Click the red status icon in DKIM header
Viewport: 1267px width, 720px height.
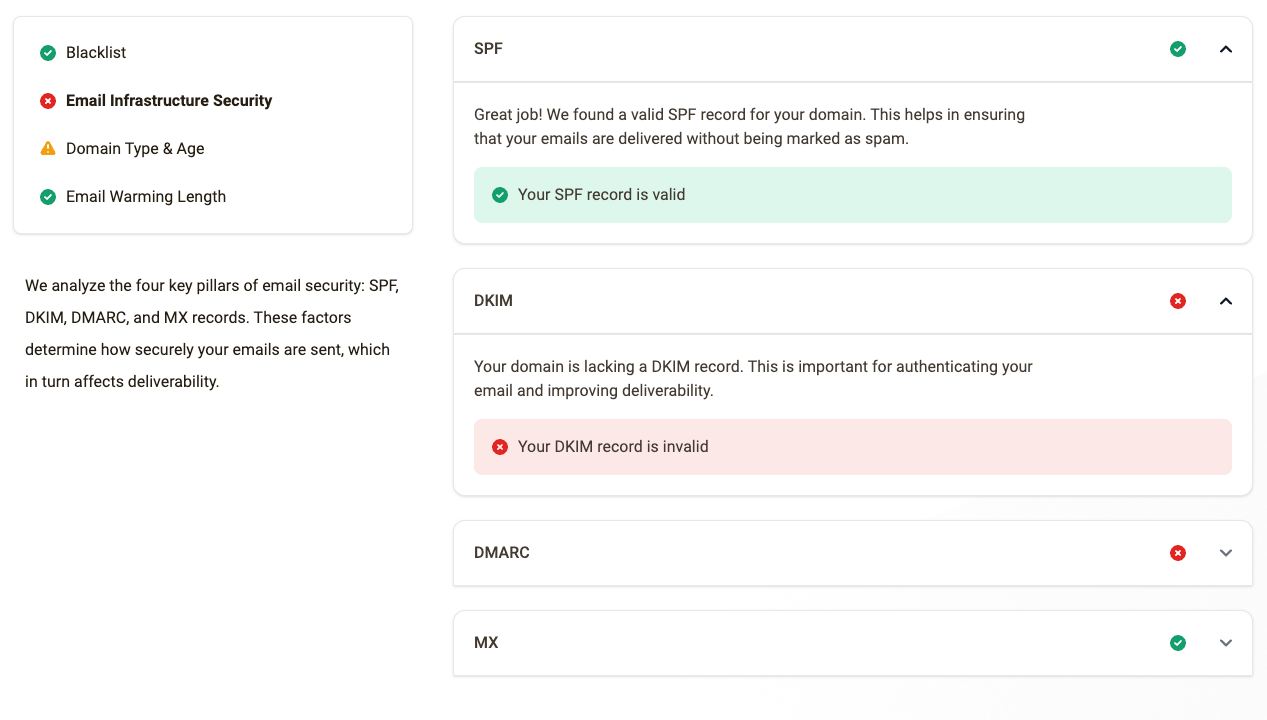1178,301
